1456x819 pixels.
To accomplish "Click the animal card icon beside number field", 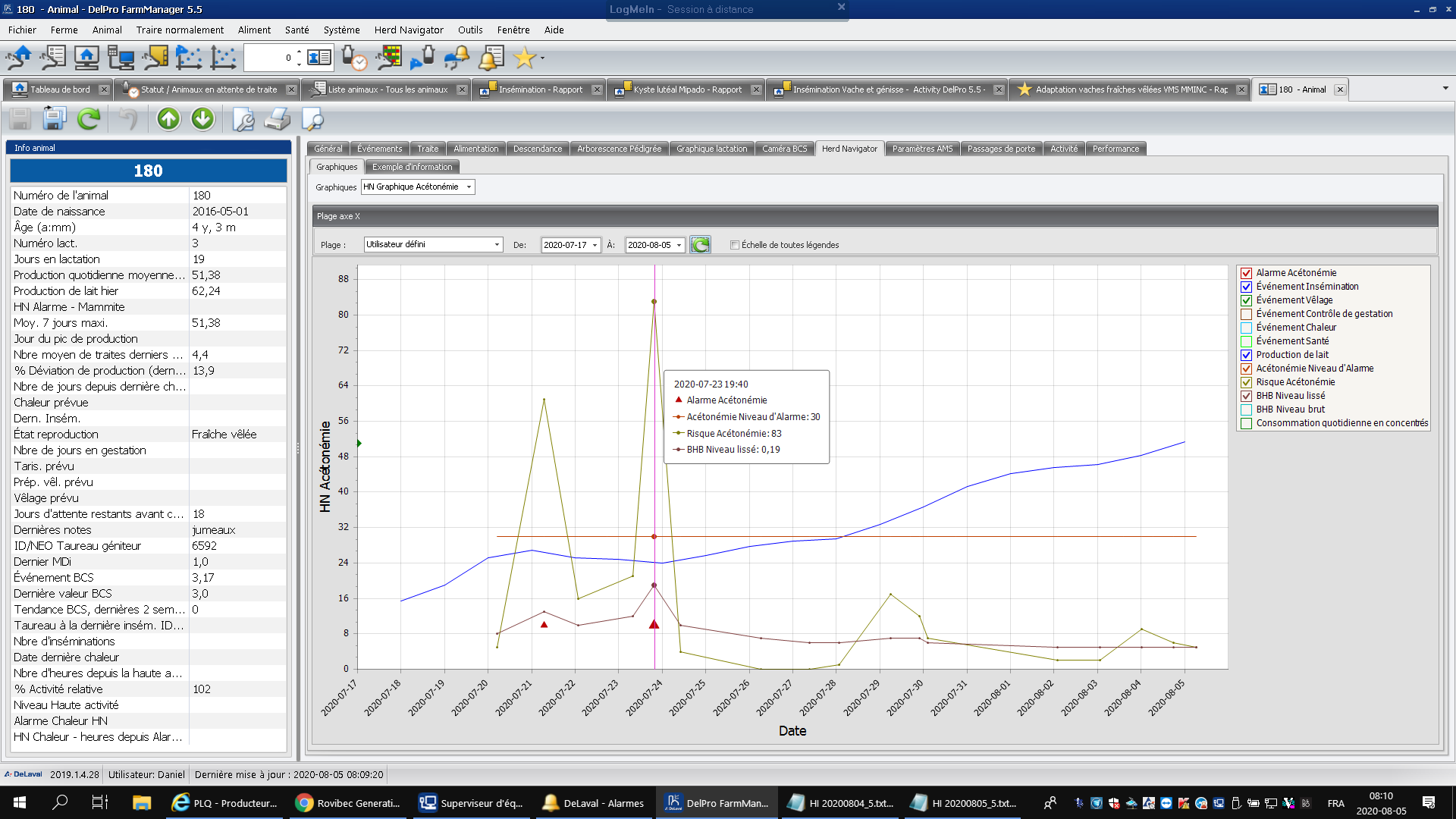I will [319, 58].
